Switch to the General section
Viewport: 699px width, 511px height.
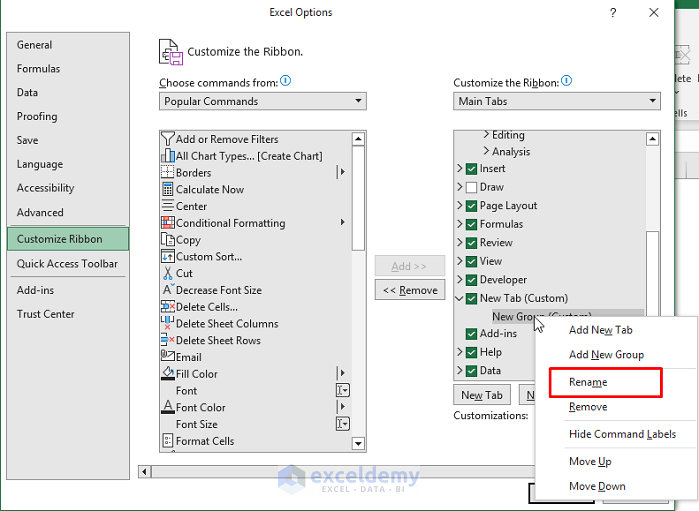[x=34, y=45]
